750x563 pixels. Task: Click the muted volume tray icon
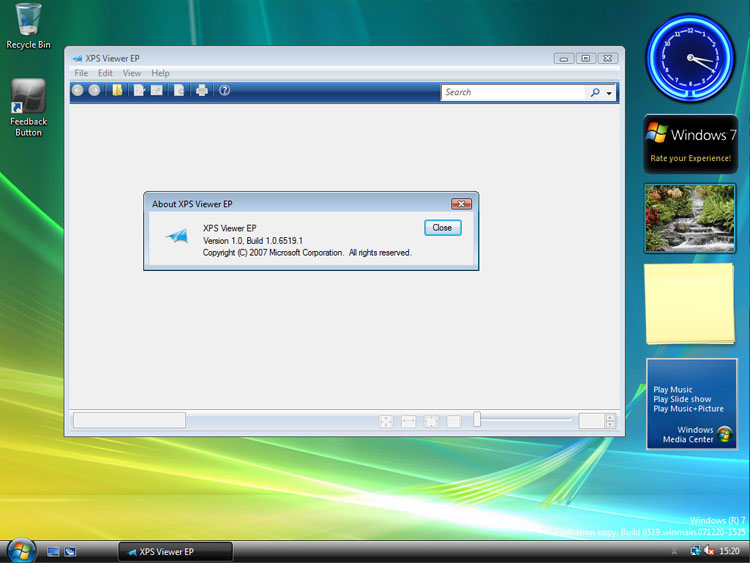709,551
